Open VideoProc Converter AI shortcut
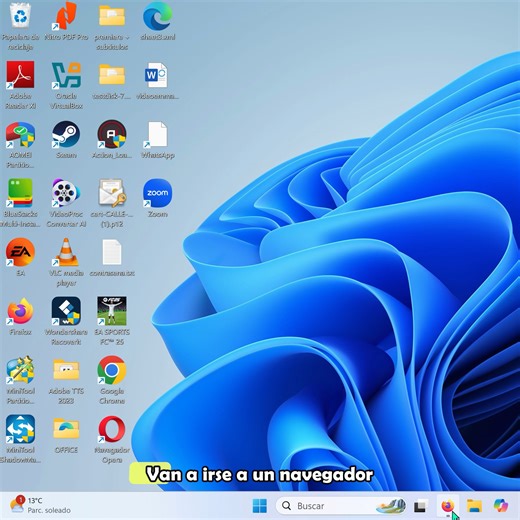The height and width of the screenshot is (520, 520). (x=66, y=193)
